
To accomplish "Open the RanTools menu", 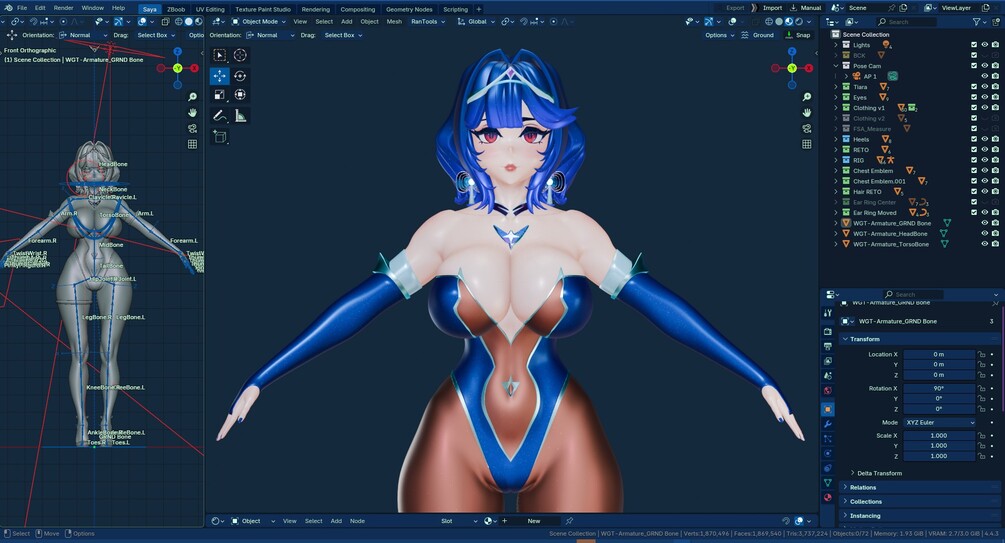I will pyautogui.click(x=428, y=22).
